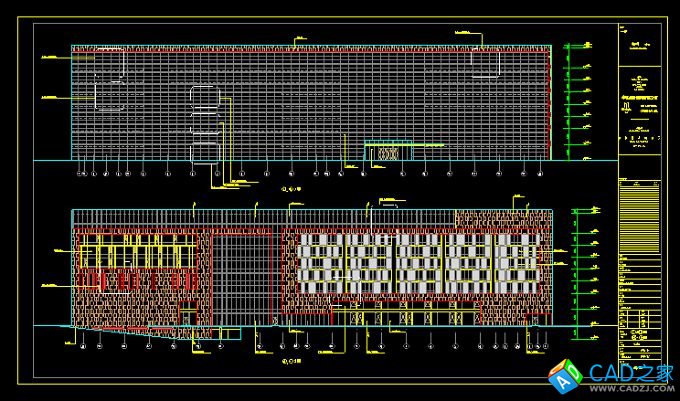The image size is (680, 401).
Task: Select the entrance canopy on the upper elevation
Action: click(381, 153)
